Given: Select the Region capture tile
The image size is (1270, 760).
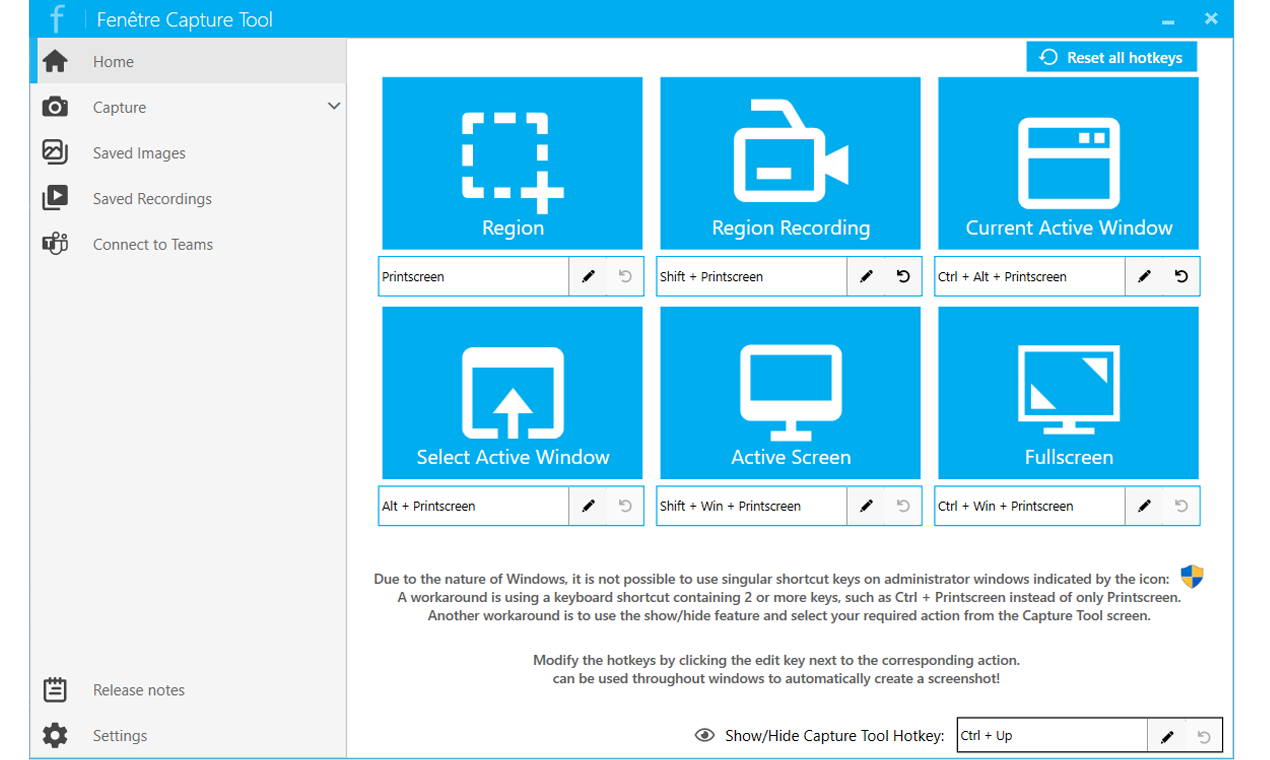Looking at the screenshot, I should click(x=511, y=163).
